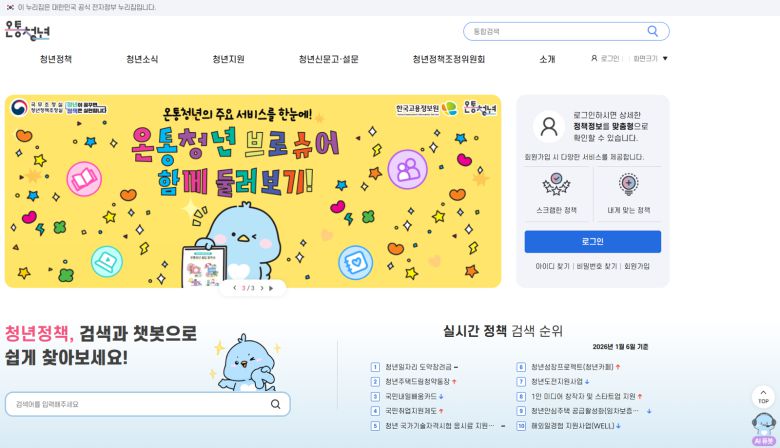The width and height of the screenshot is (780, 448).
Task: Open the 청년신문고·설문 menu
Action: [x=328, y=59]
